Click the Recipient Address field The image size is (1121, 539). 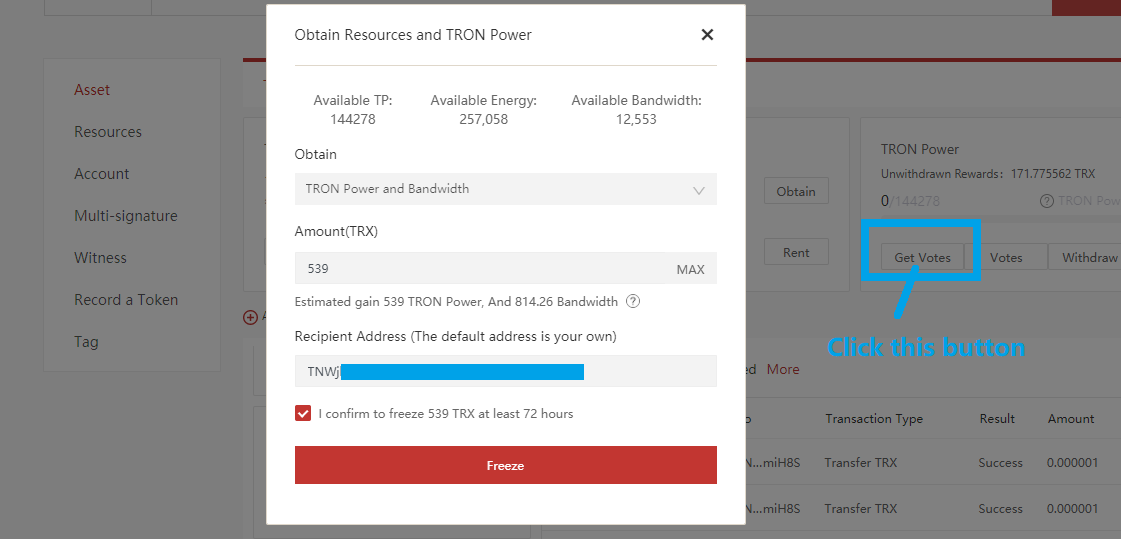tap(505, 371)
